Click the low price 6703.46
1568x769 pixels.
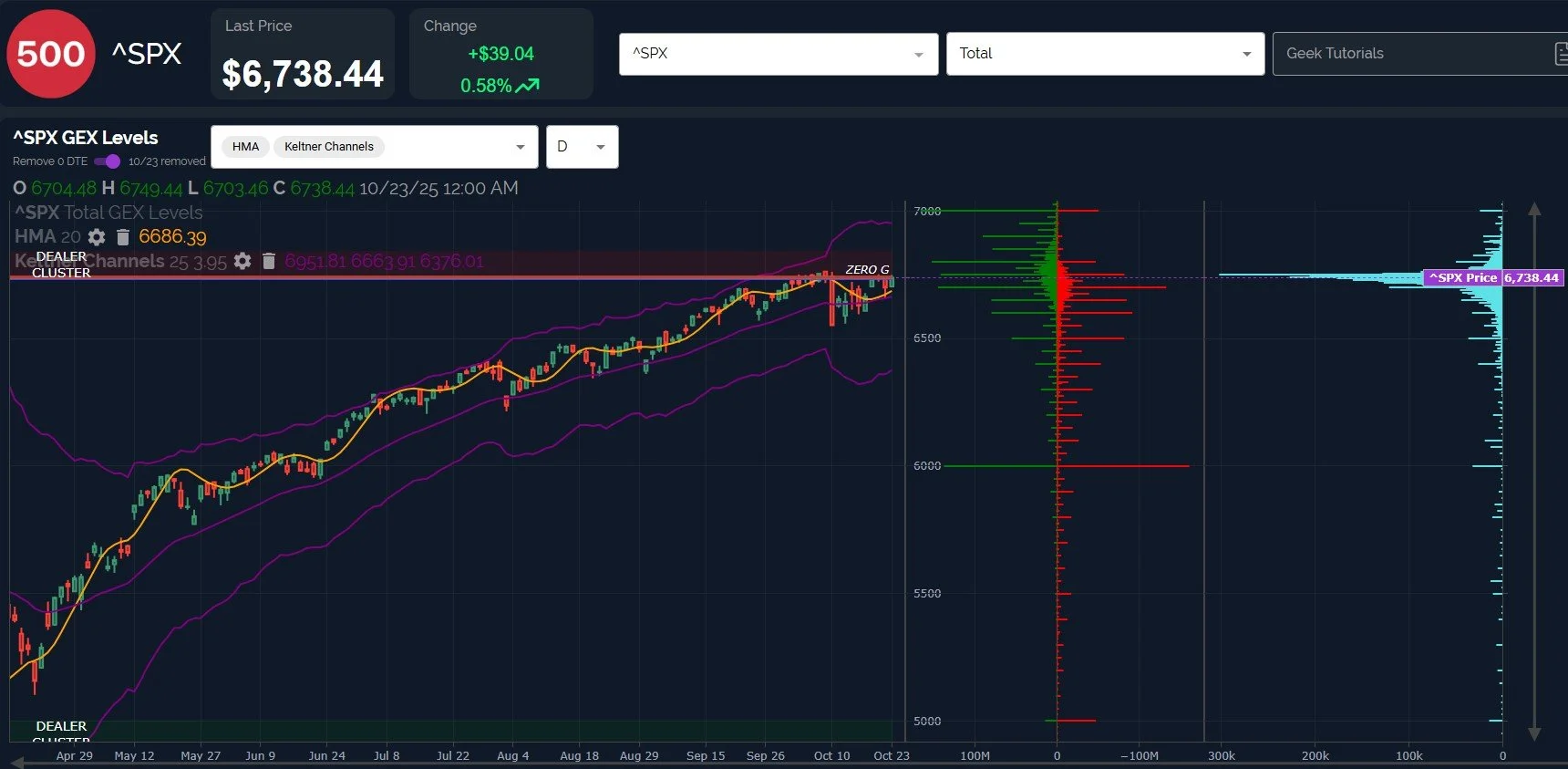pyautogui.click(x=235, y=189)
